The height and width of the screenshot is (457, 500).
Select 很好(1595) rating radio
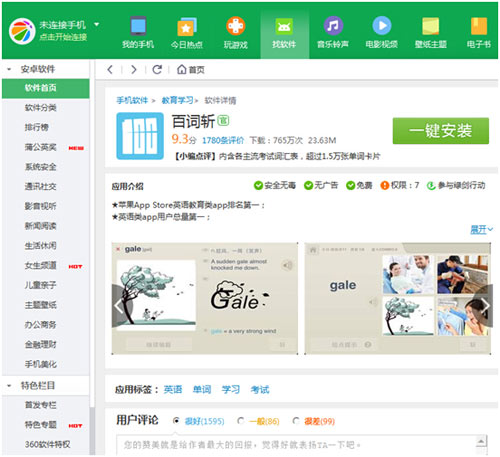[176, 421]
